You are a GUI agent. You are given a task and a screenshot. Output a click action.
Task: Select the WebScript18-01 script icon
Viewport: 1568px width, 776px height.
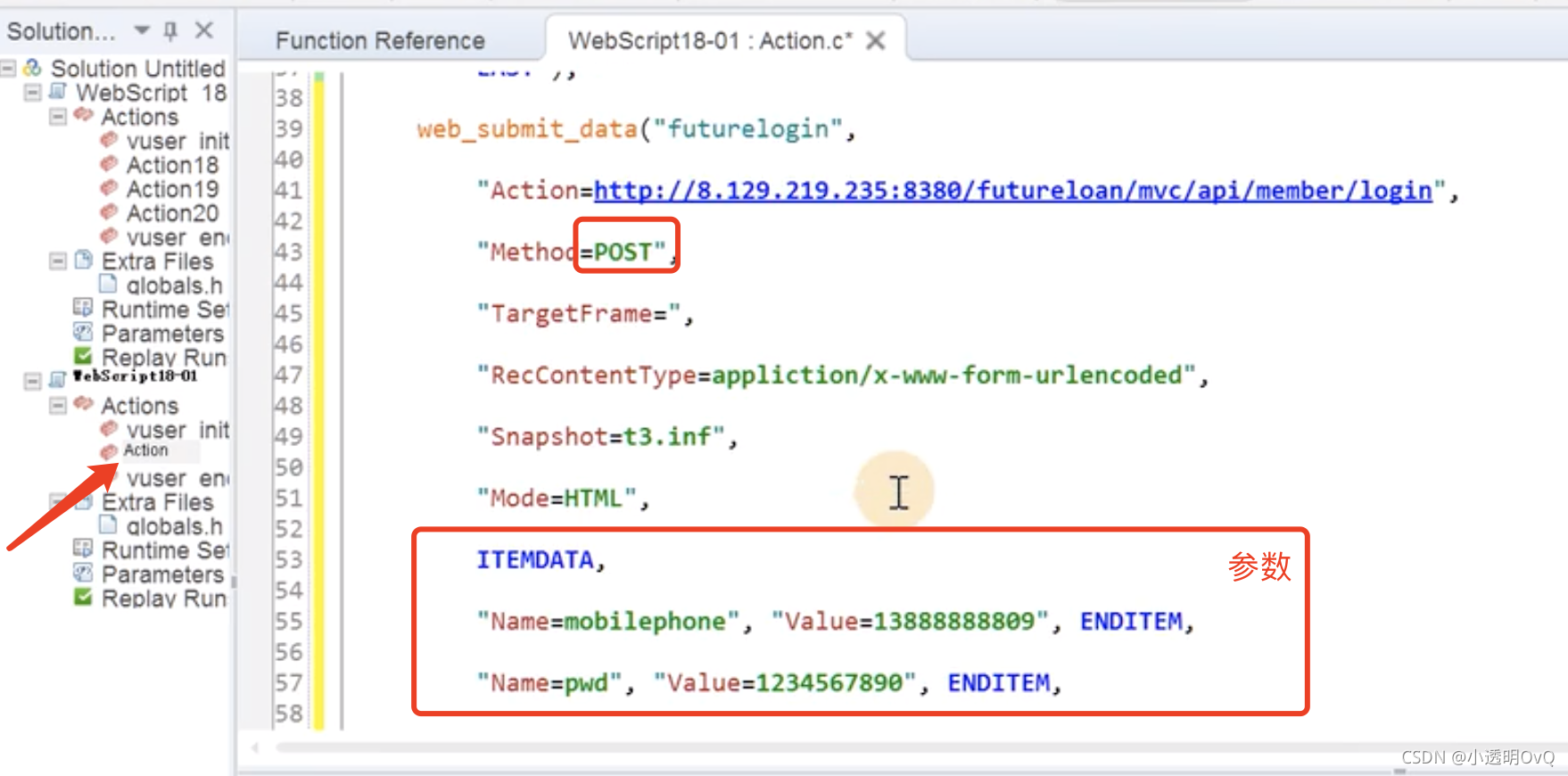58,380
